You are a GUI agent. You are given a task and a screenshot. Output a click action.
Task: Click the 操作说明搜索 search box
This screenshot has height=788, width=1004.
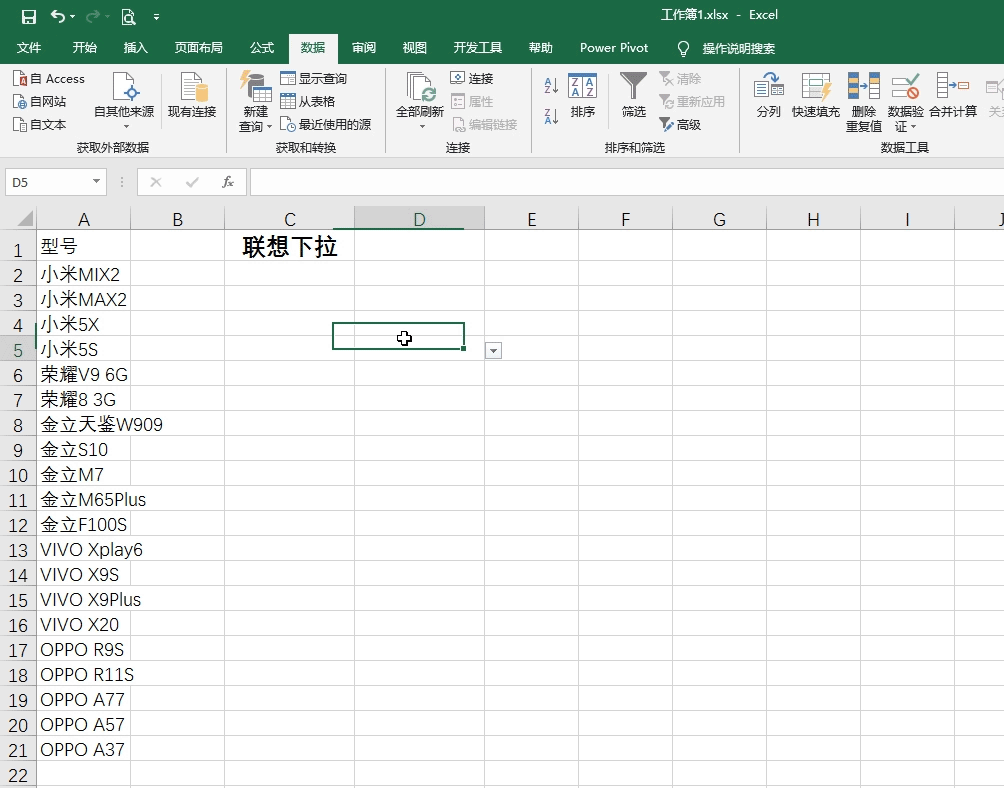pos(738,49)
